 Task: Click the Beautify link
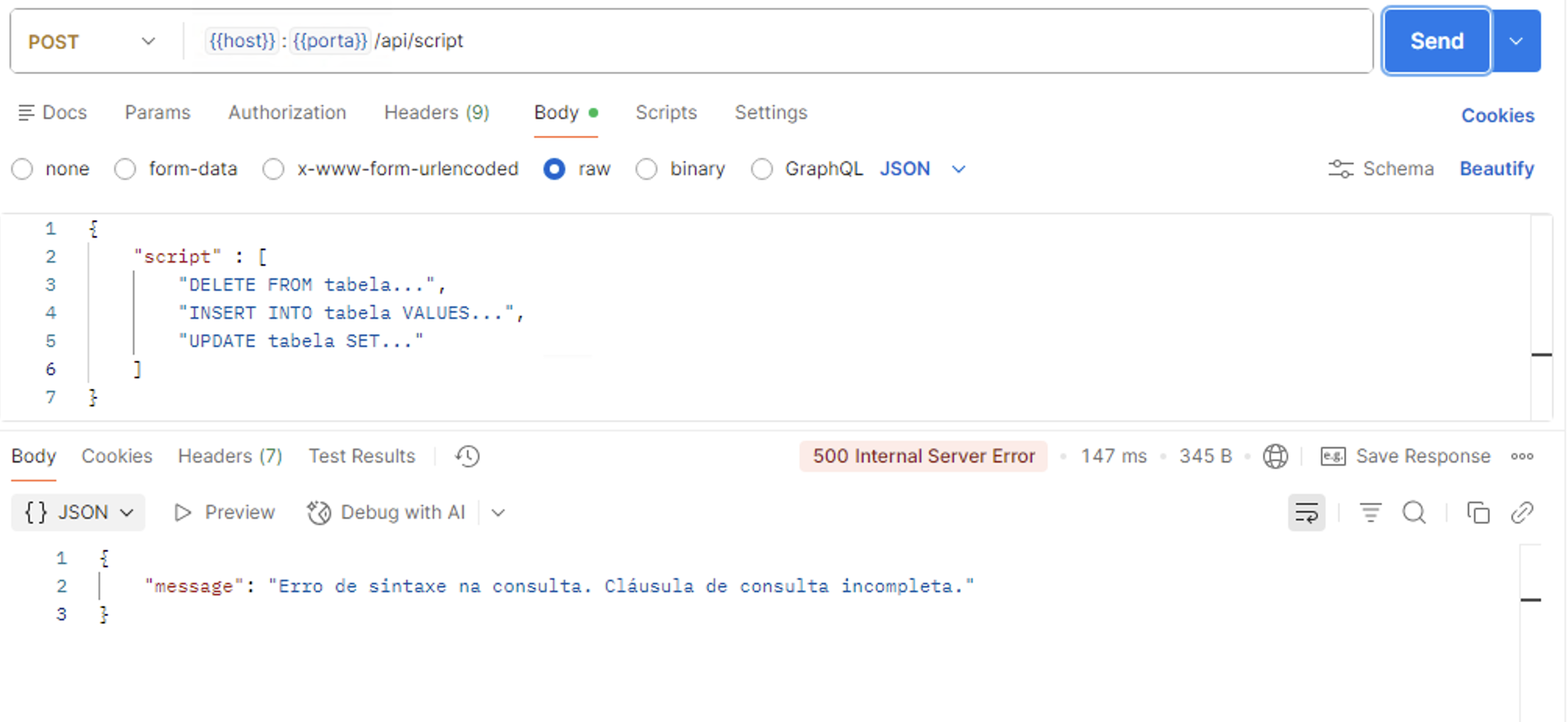[x=1496, y=169]
